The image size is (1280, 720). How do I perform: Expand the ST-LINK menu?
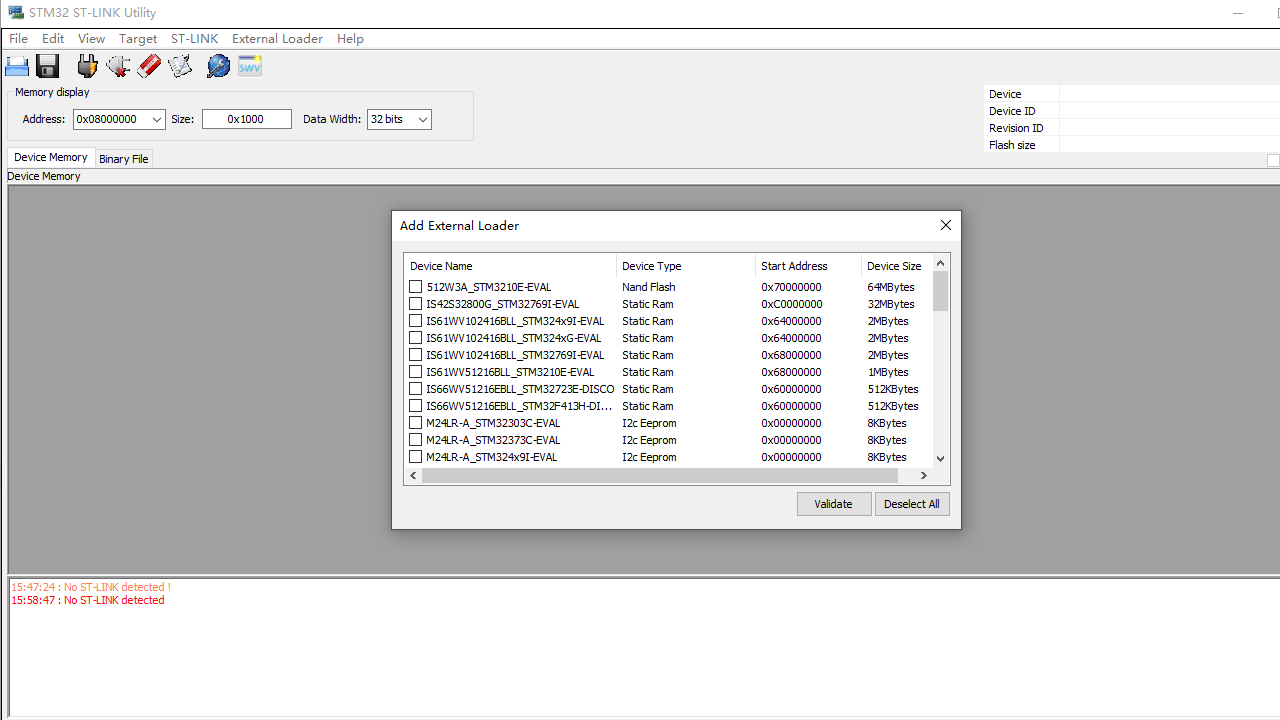coord(194,38)
